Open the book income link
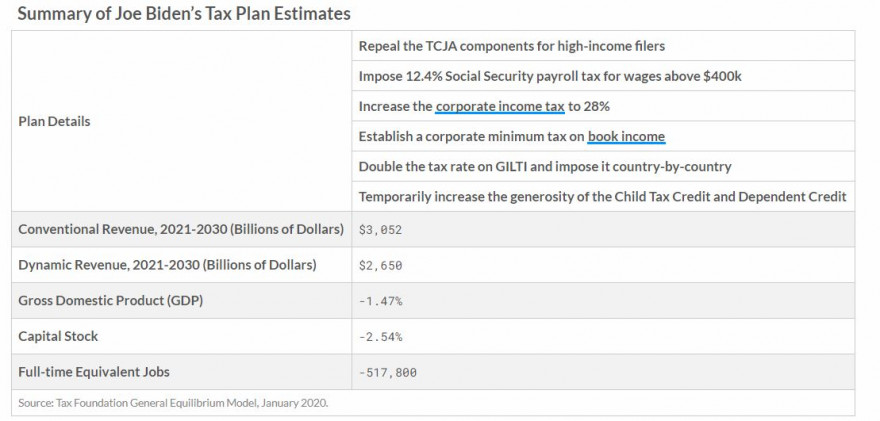Screen dimensions: 880x421 pyautogui.click(x=626, y=136)
